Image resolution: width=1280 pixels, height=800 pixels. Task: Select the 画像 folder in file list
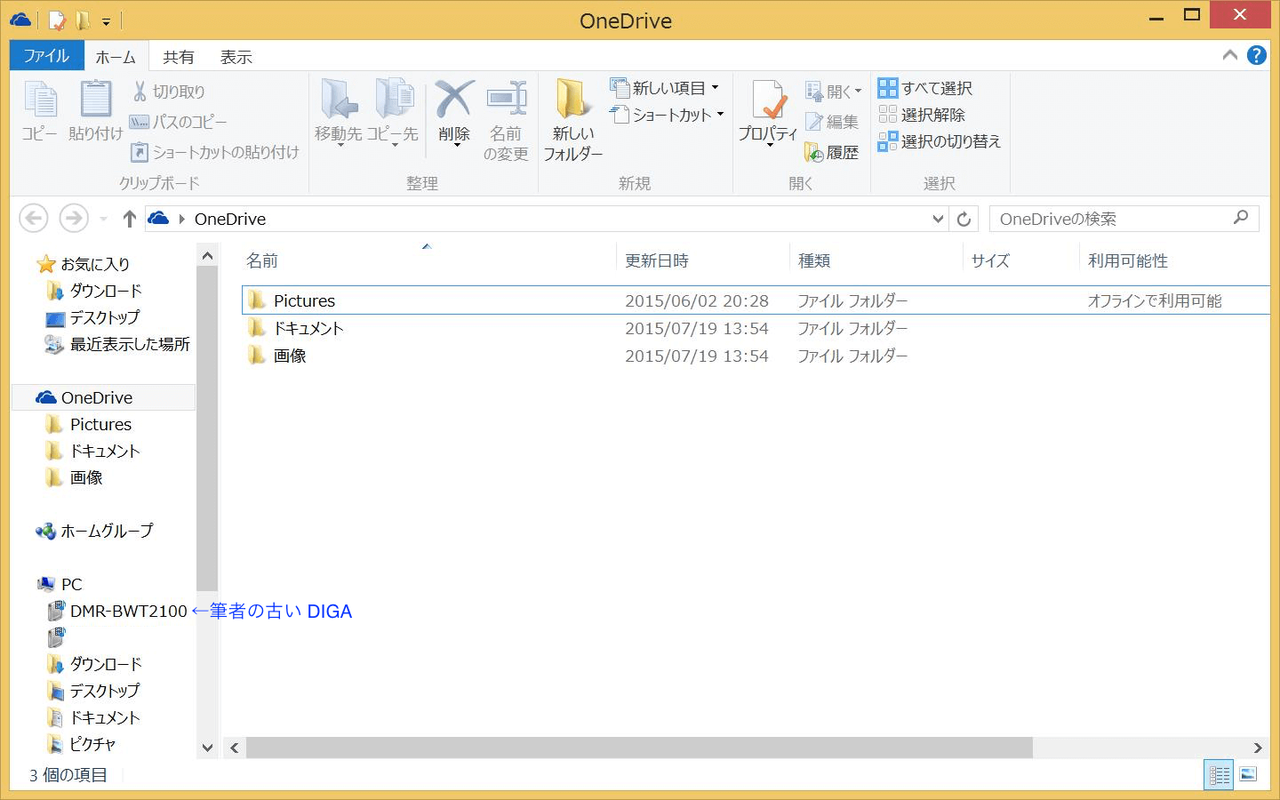click(x=756, y=355)
